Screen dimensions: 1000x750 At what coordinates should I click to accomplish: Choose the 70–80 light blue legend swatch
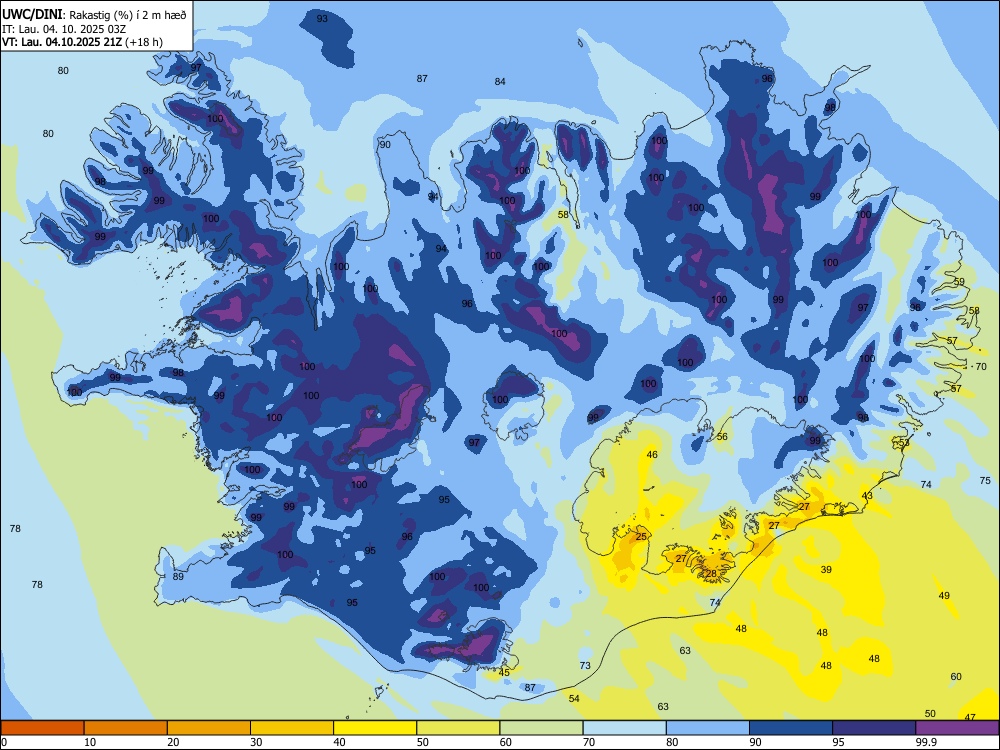point(624,728)
